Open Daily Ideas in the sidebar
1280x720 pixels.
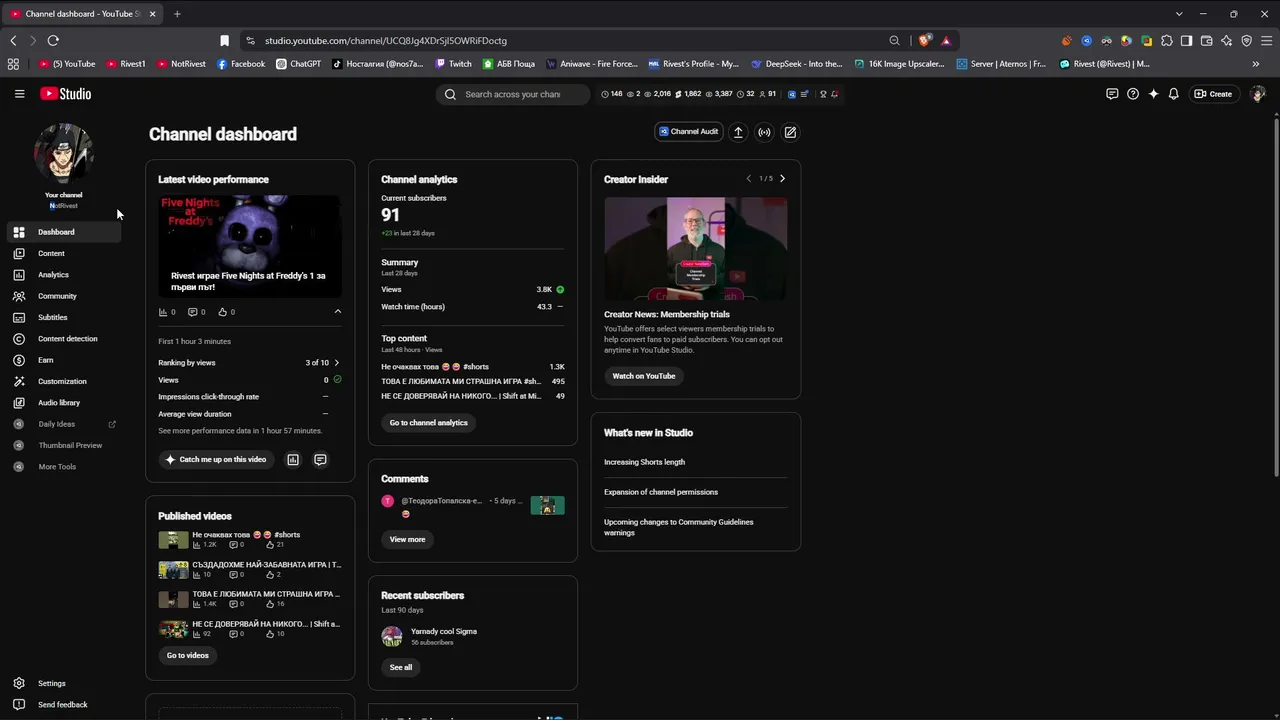(x=62, y=424)
